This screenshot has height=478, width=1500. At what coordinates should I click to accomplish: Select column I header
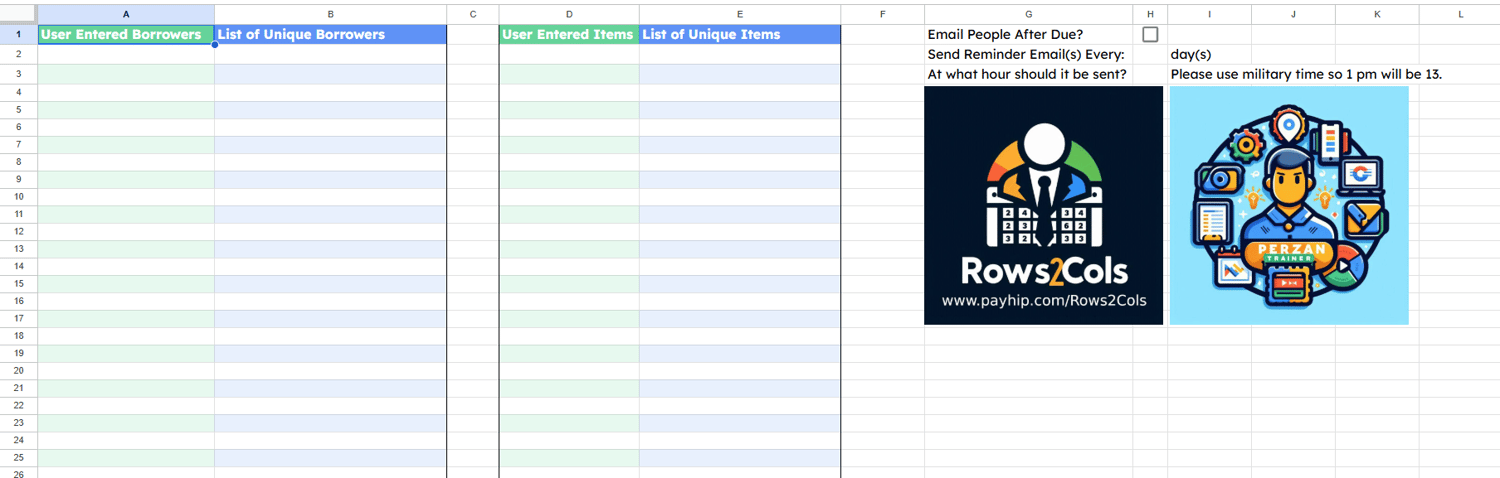(1209, 13)
